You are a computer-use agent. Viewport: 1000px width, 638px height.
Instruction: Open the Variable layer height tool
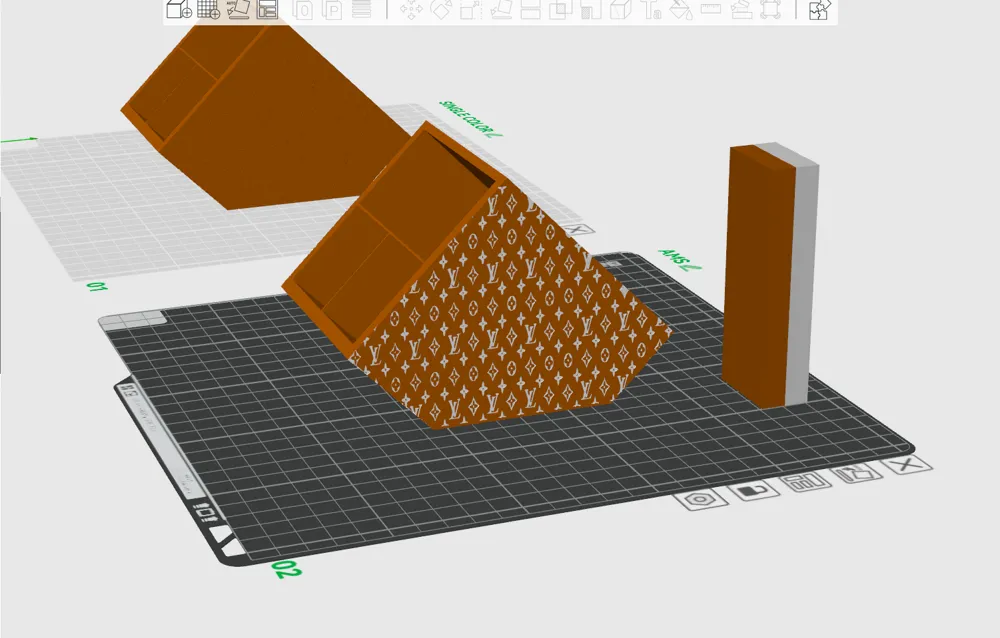point(362,9)
